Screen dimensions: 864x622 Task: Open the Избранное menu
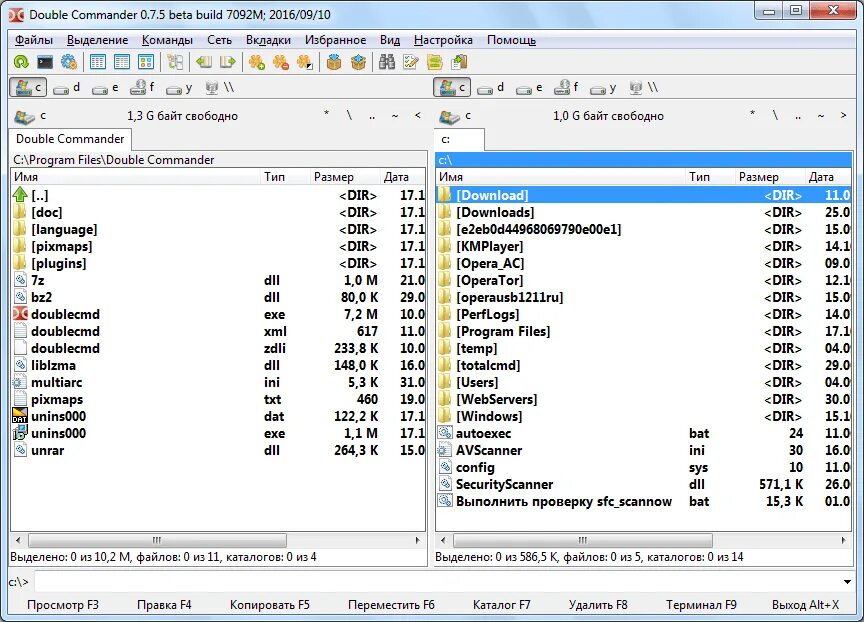click(x=335, y=40)
